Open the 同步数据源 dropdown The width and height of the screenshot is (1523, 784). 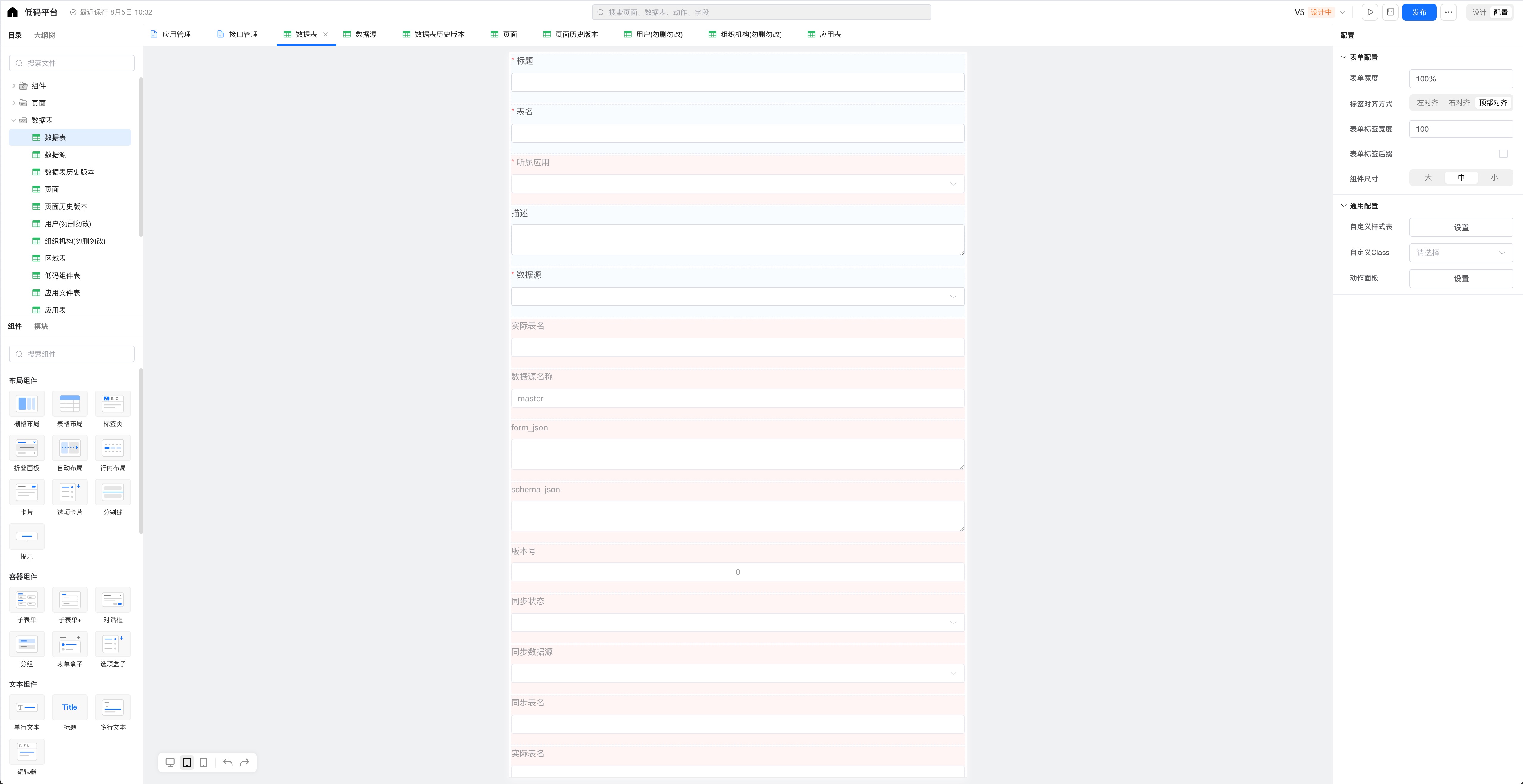point(737,673)
